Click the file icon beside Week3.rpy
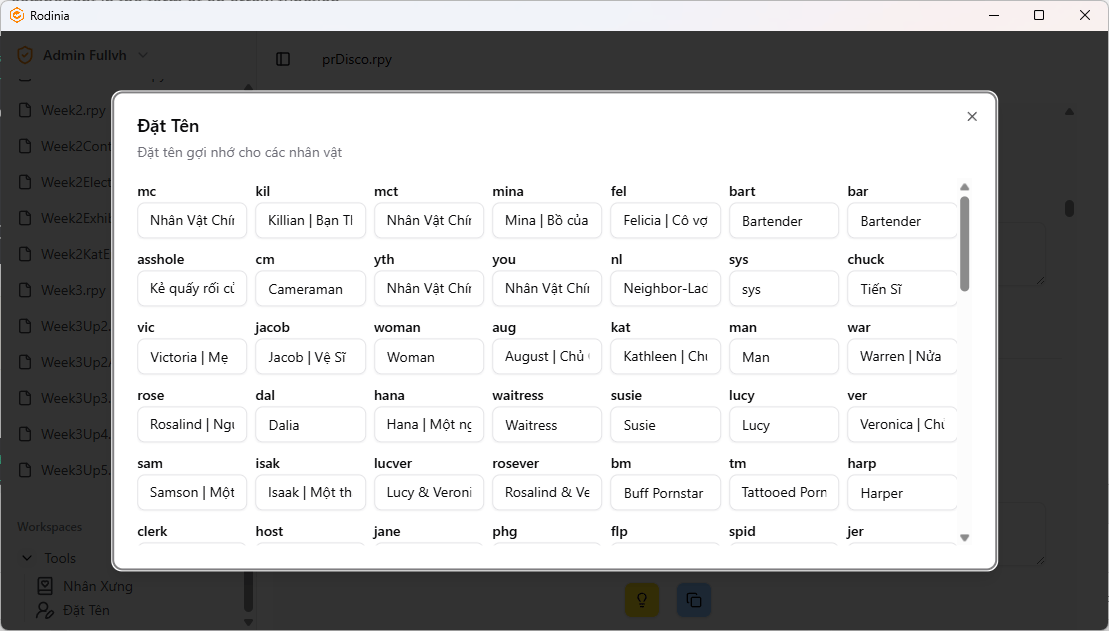Image resolution: width=1109 pixels, height=631 pixels. coord(25,290)
